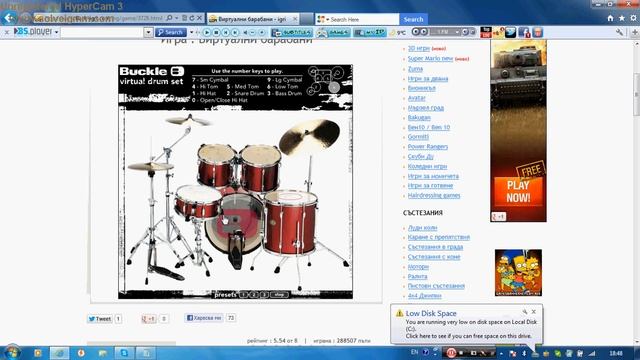The width and height of the screenshot is (640, 360).
Task: Open the BS.player toolbar search dropdown arrow
Action: click(x=148, y=32)
